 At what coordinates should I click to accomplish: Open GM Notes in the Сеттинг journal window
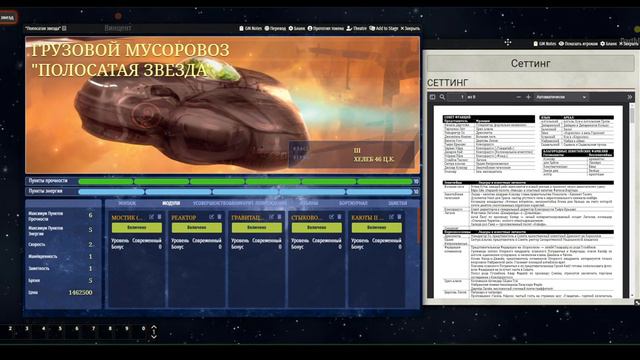point(545,43)
